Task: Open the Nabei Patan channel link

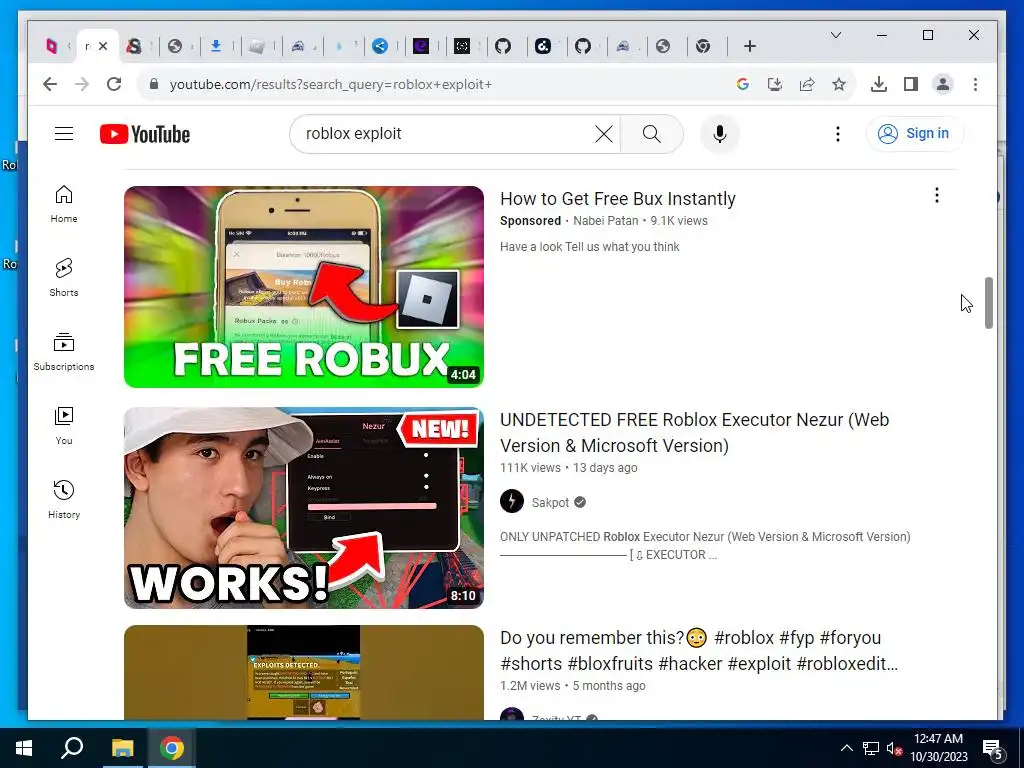Action: point(605,221)
